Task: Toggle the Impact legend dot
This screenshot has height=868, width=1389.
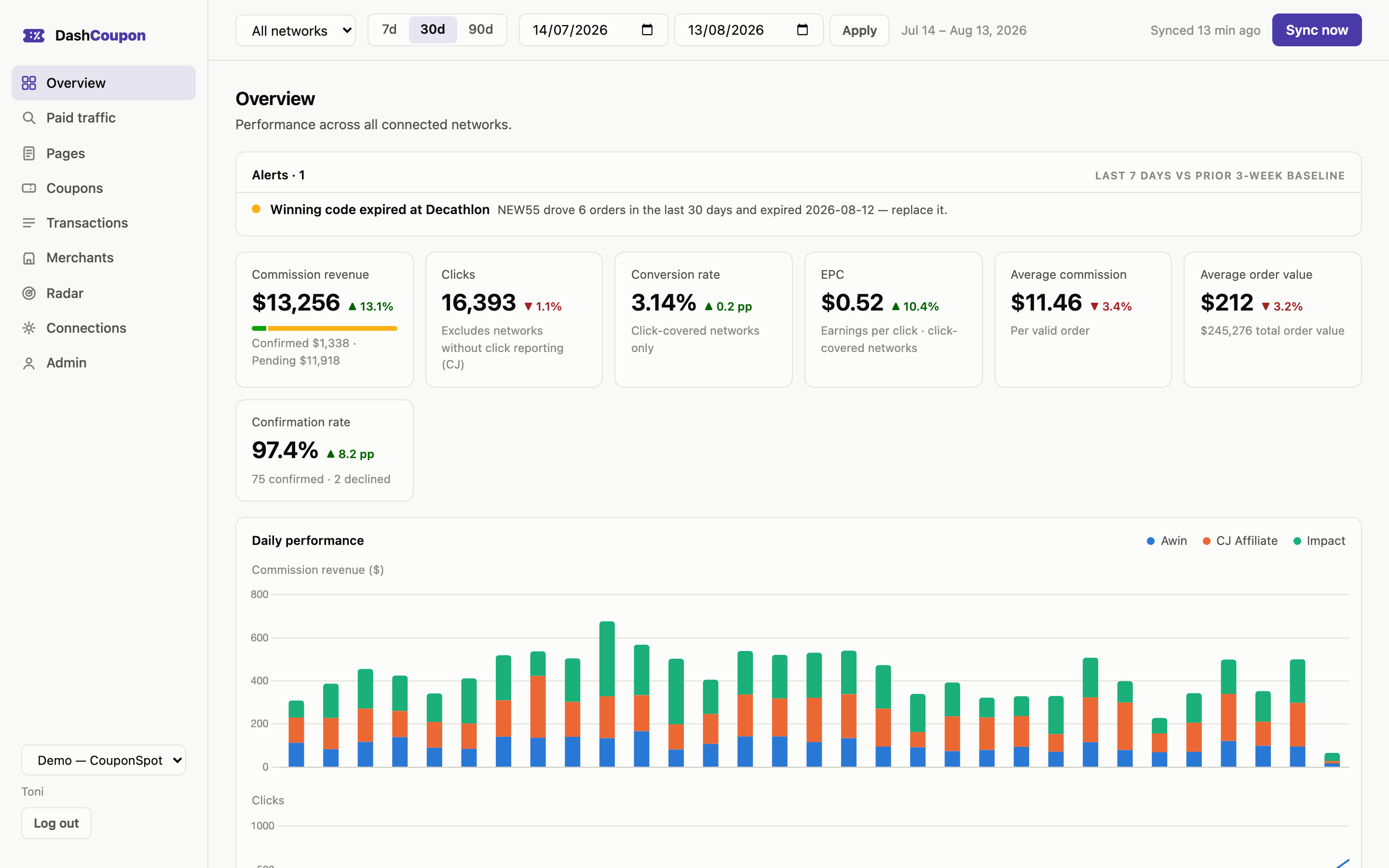Action: (1296, 541)
